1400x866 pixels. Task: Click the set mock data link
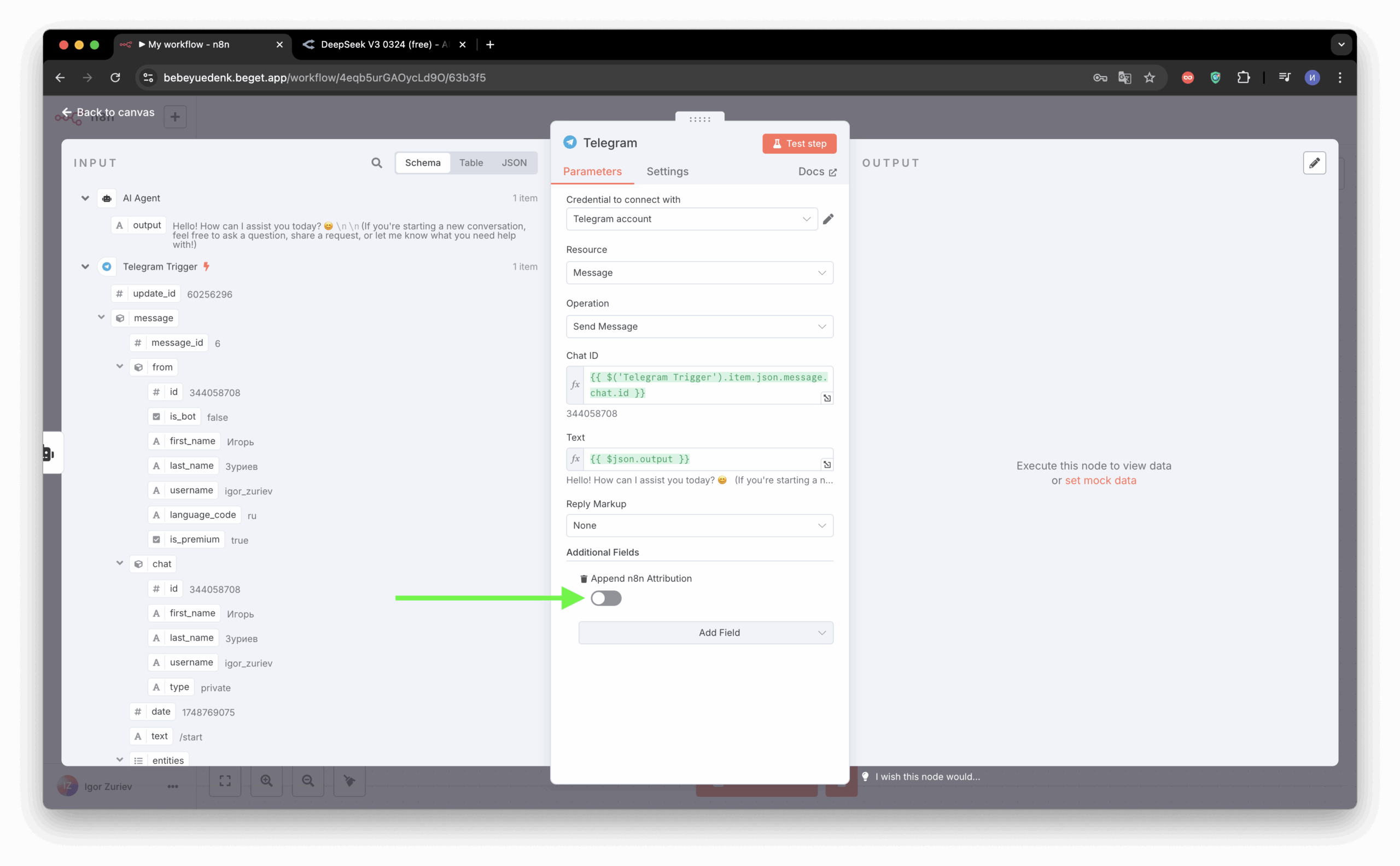coord(1100,480)
